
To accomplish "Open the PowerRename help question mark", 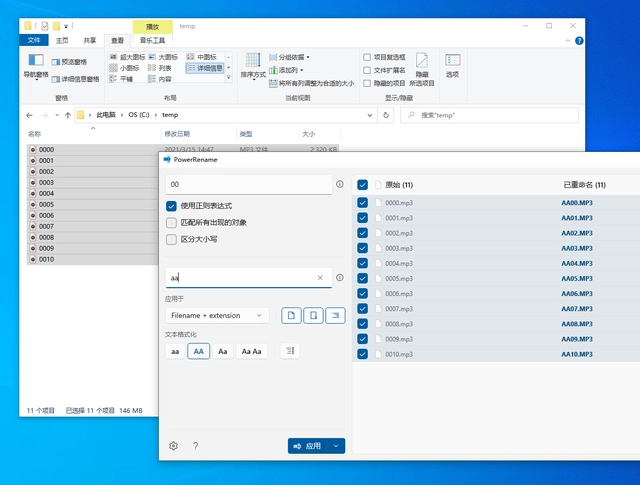I will click(196, 446).
